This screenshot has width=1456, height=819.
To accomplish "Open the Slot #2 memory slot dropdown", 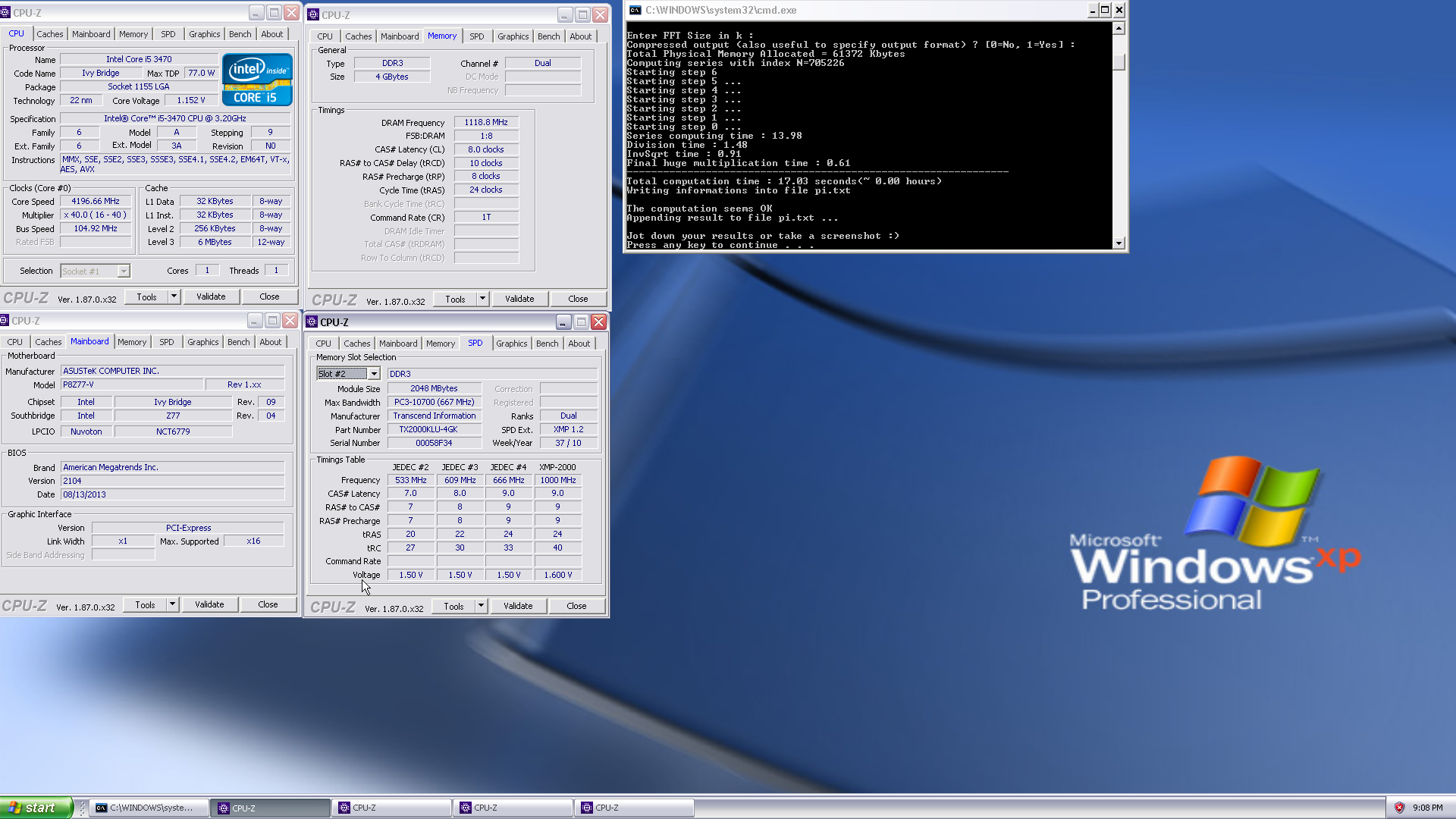I will 374,374.
